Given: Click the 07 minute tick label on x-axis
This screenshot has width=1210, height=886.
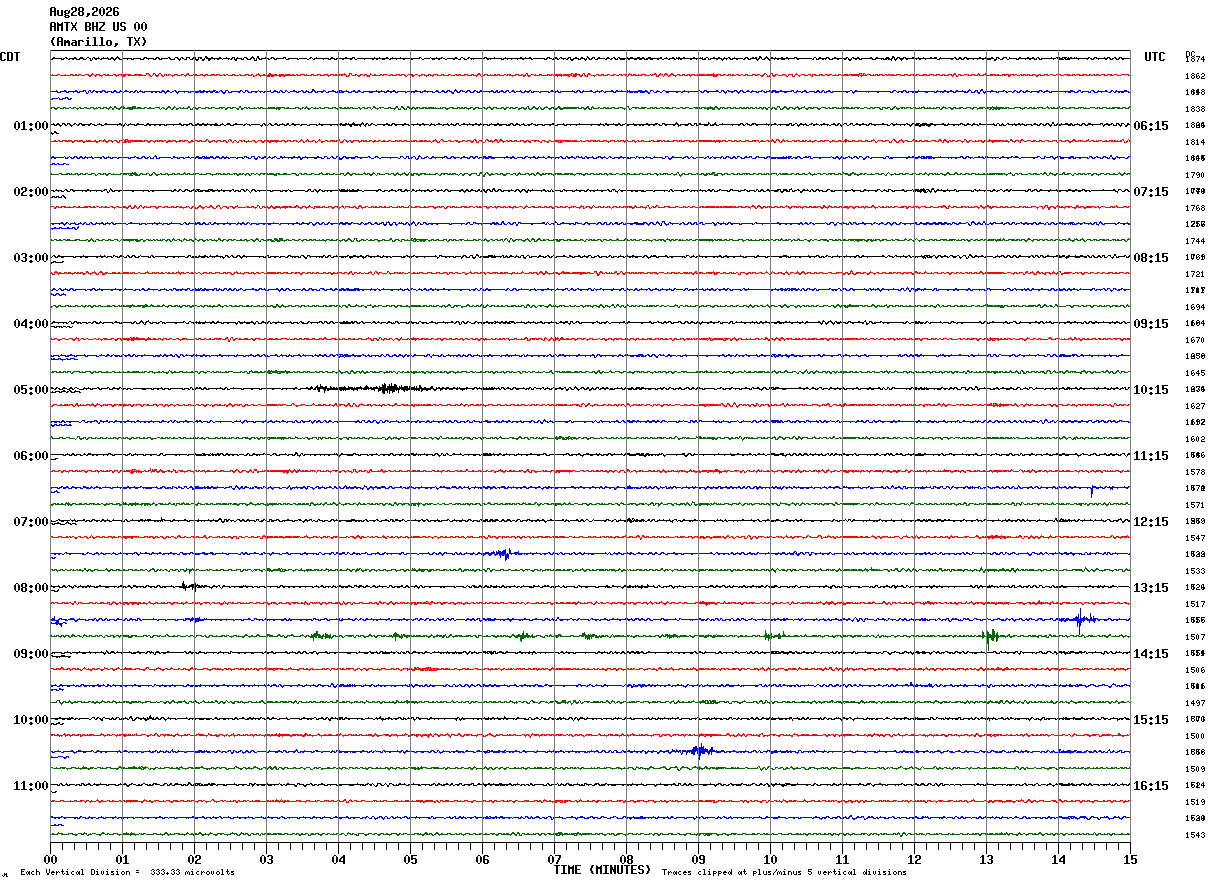Looking at the screenshot, I should (554, 859).
